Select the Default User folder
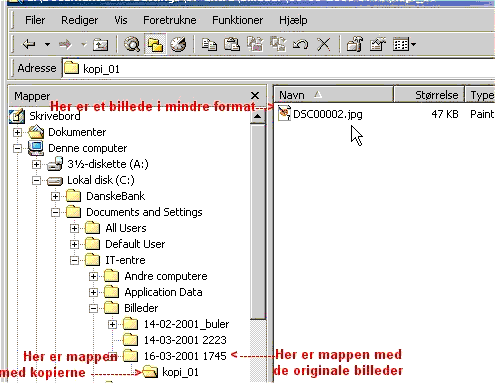Viewport: 495px width, 383px height. point(135,244)
